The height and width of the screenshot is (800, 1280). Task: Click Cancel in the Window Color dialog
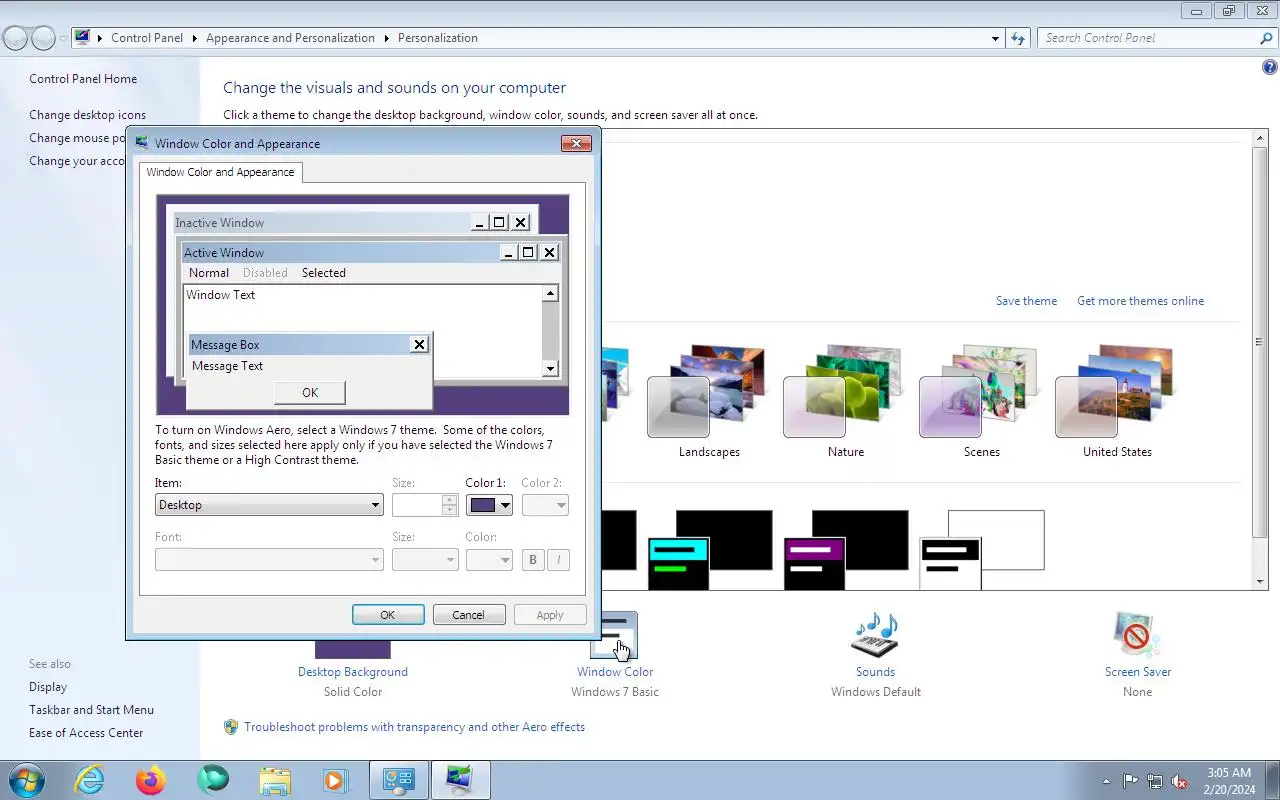(469, 615)
